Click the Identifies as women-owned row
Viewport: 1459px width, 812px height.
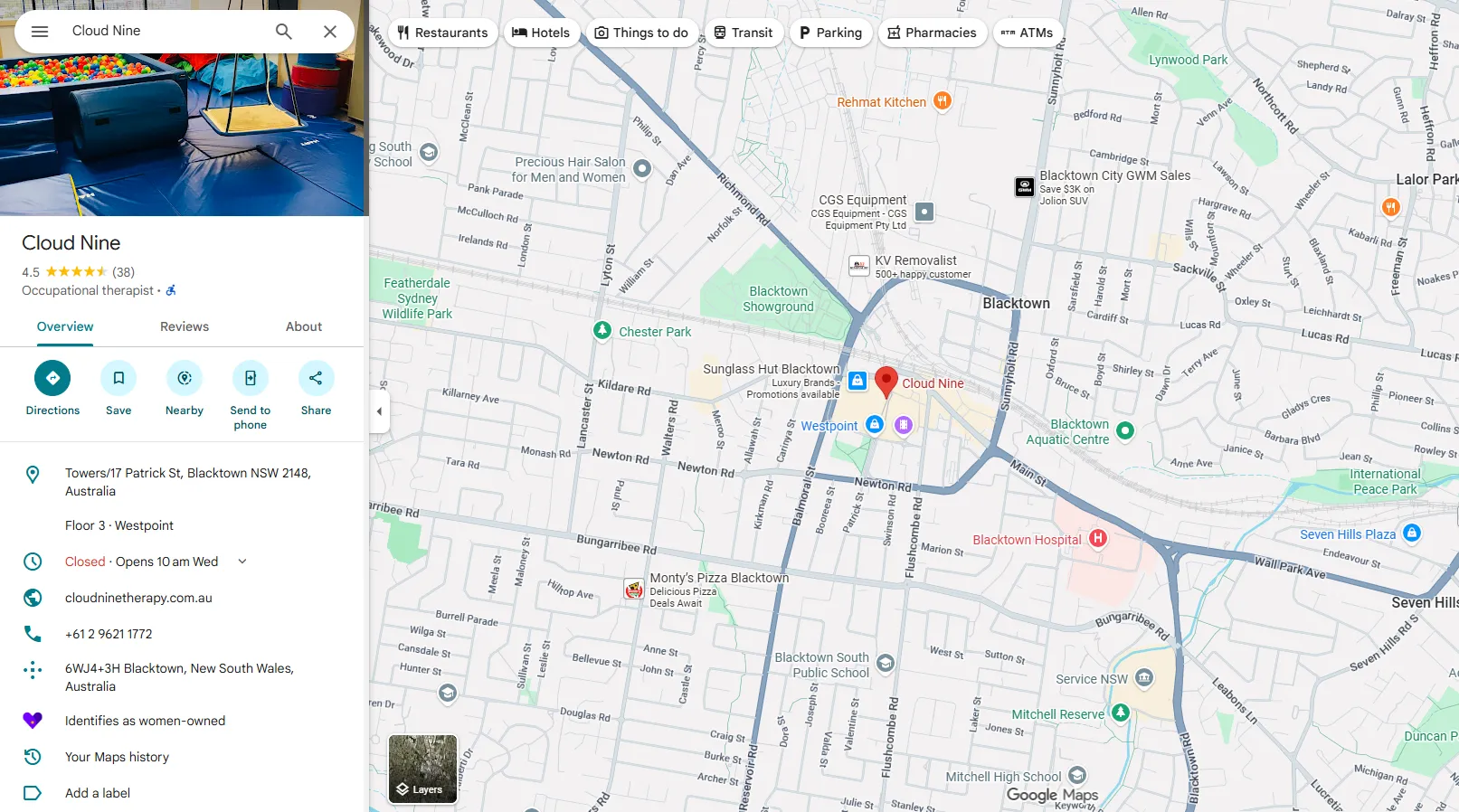[181, 721]
